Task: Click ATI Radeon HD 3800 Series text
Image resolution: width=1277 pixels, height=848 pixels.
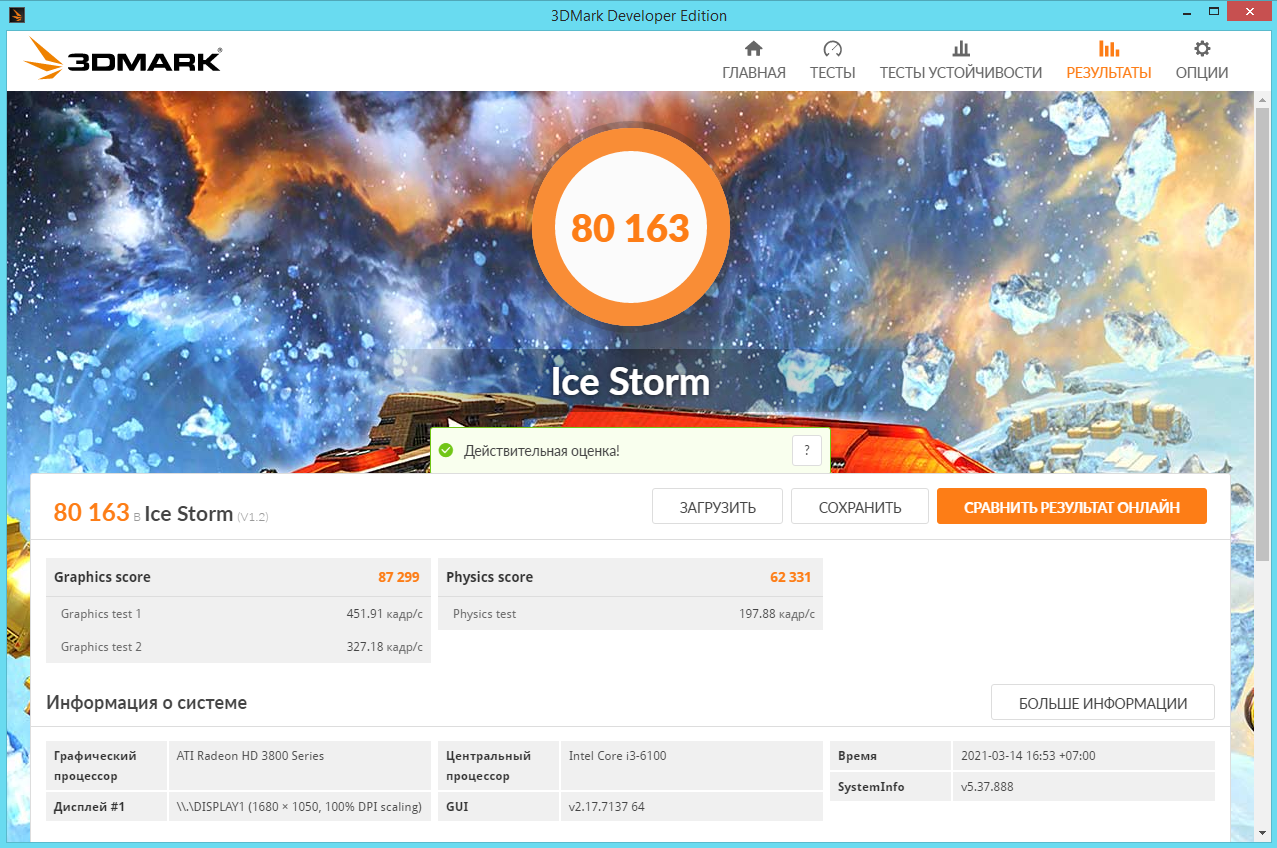Action: pyautogui.click(x=250, y=756)
